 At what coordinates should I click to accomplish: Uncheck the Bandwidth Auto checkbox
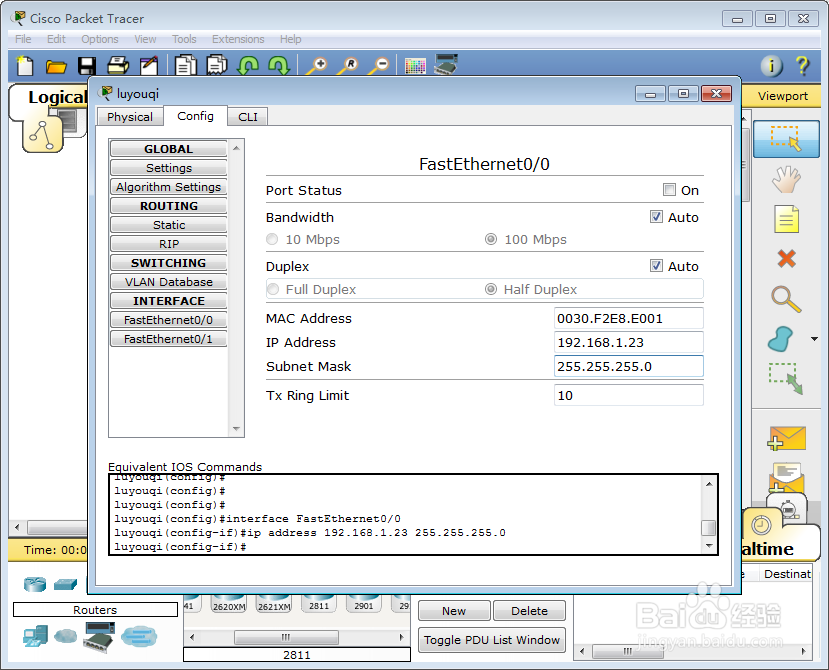click(656, 217)
